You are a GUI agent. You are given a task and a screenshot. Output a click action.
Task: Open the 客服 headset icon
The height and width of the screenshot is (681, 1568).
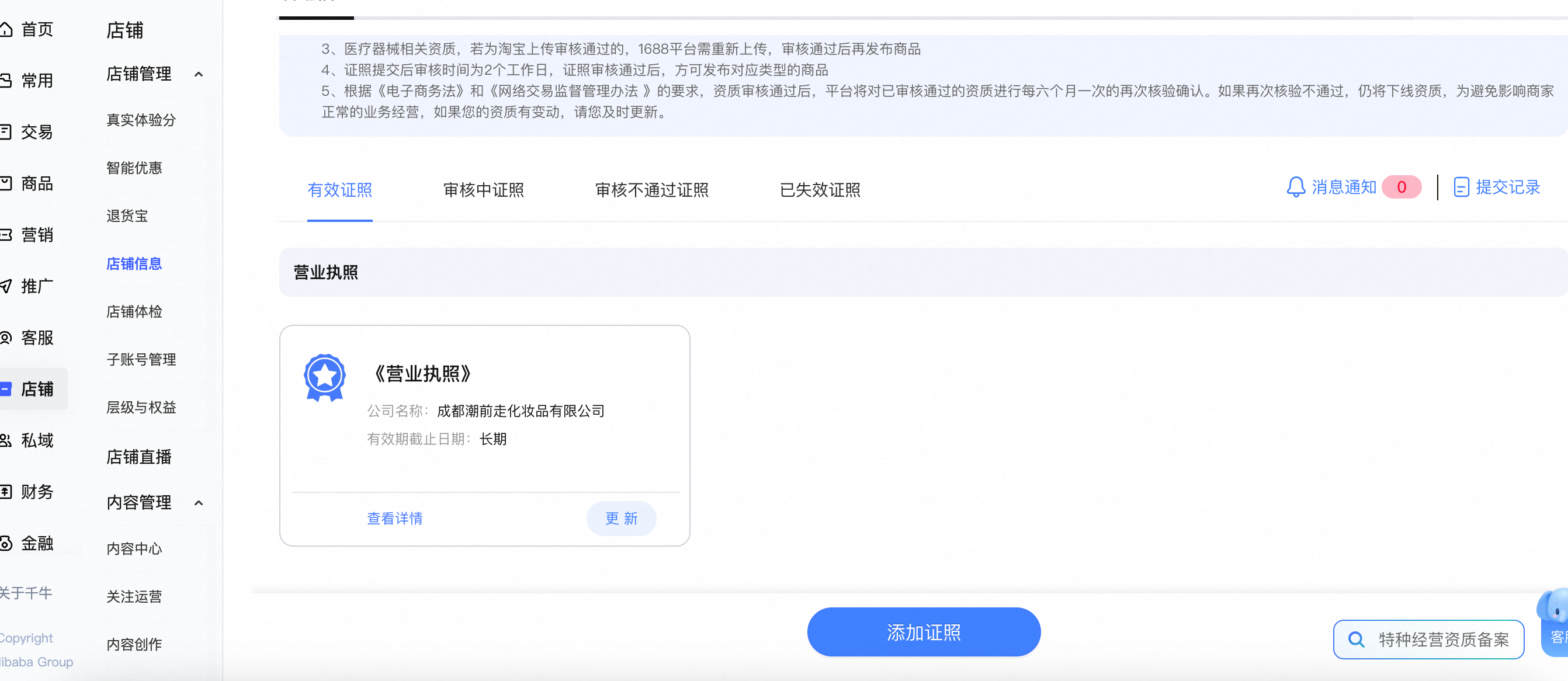[6, 338]
